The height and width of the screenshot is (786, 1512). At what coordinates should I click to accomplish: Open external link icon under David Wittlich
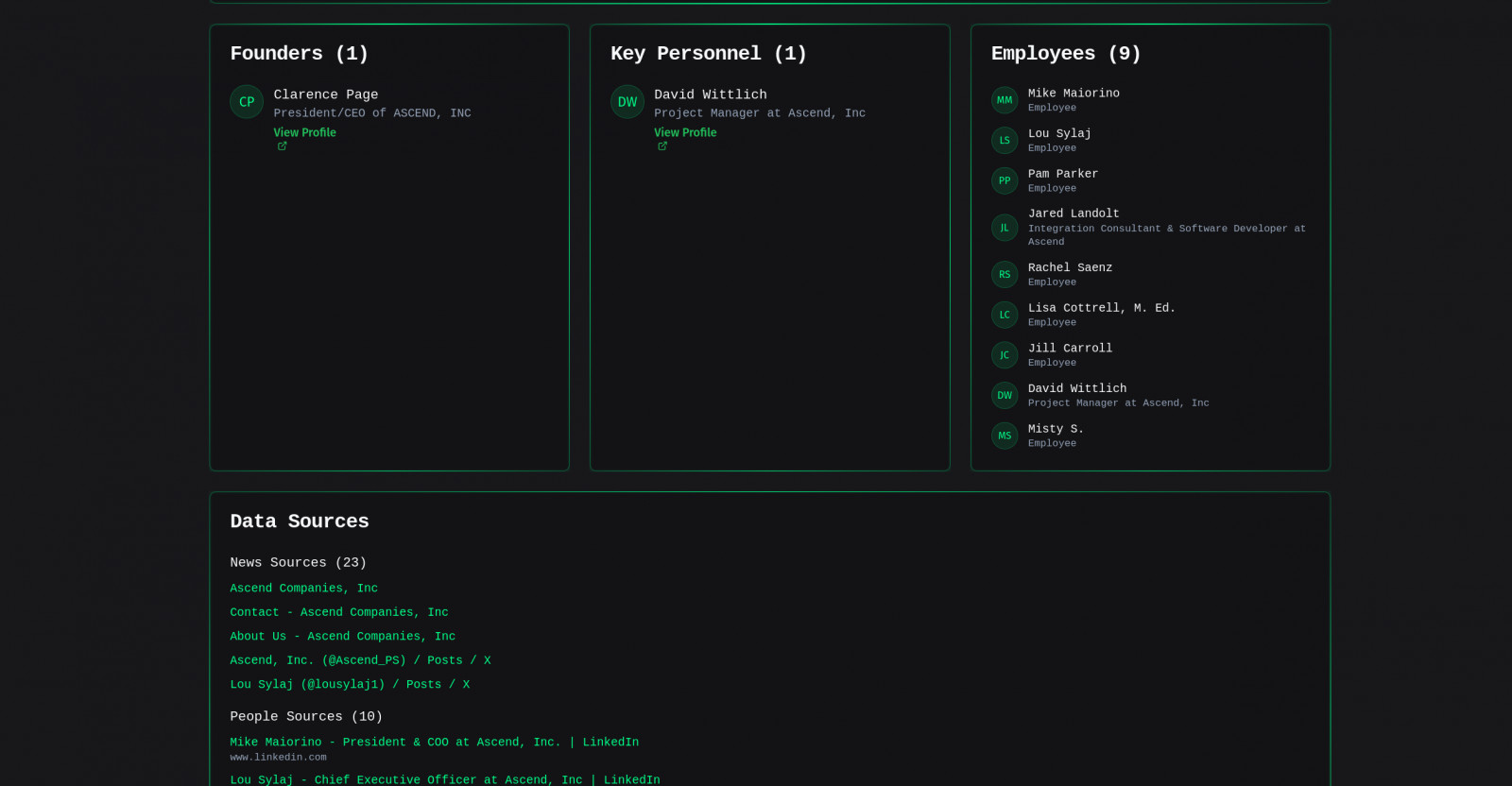pos(662,146)
